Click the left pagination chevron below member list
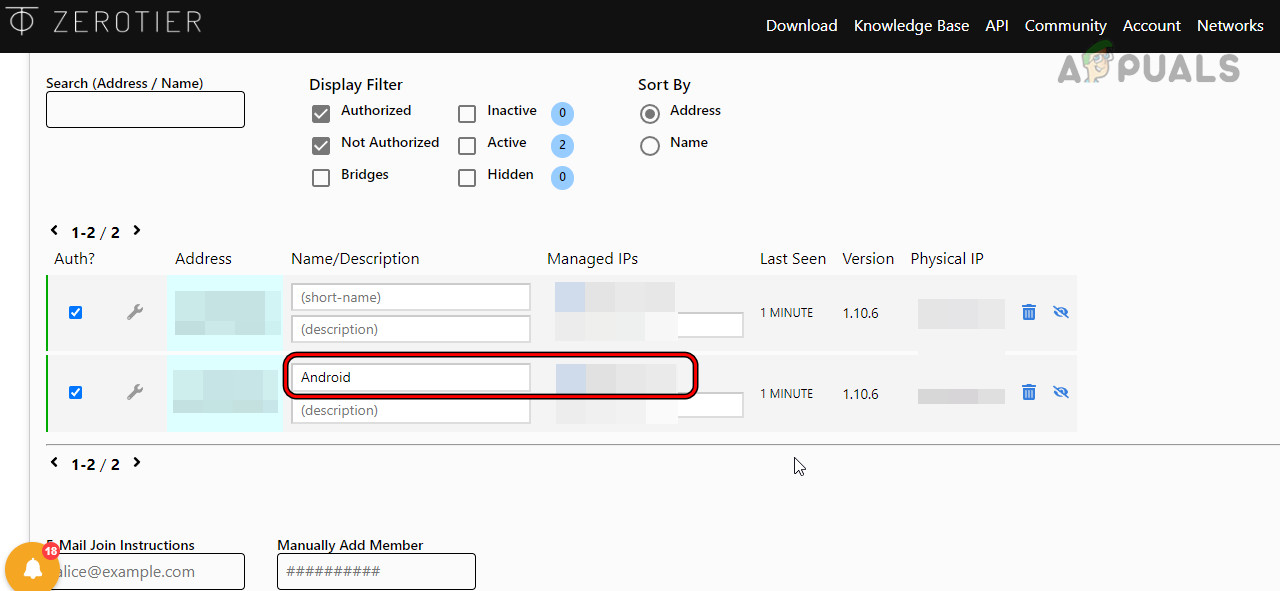 click(54, 462)
